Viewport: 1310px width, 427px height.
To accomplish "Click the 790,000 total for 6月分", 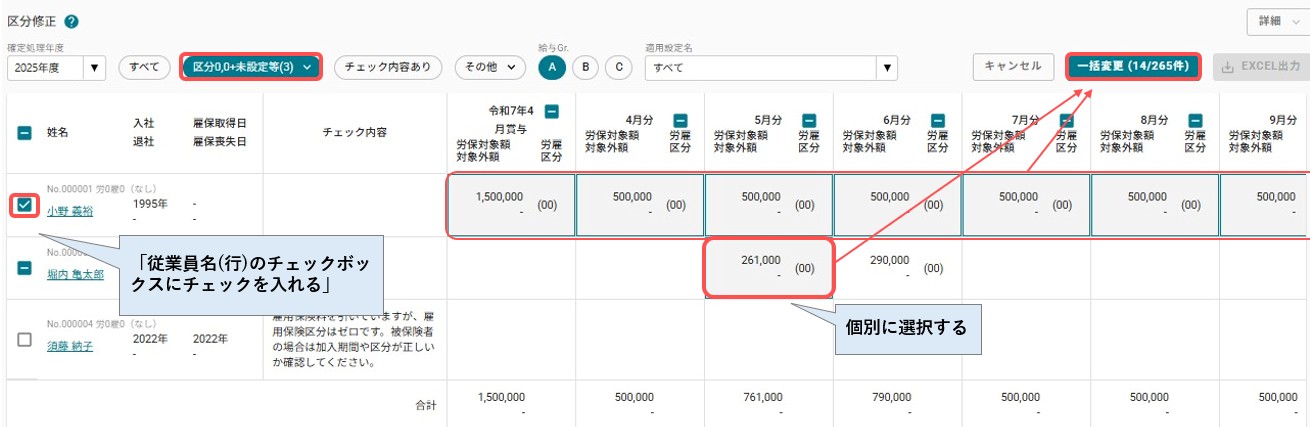I will pos(890,397).
